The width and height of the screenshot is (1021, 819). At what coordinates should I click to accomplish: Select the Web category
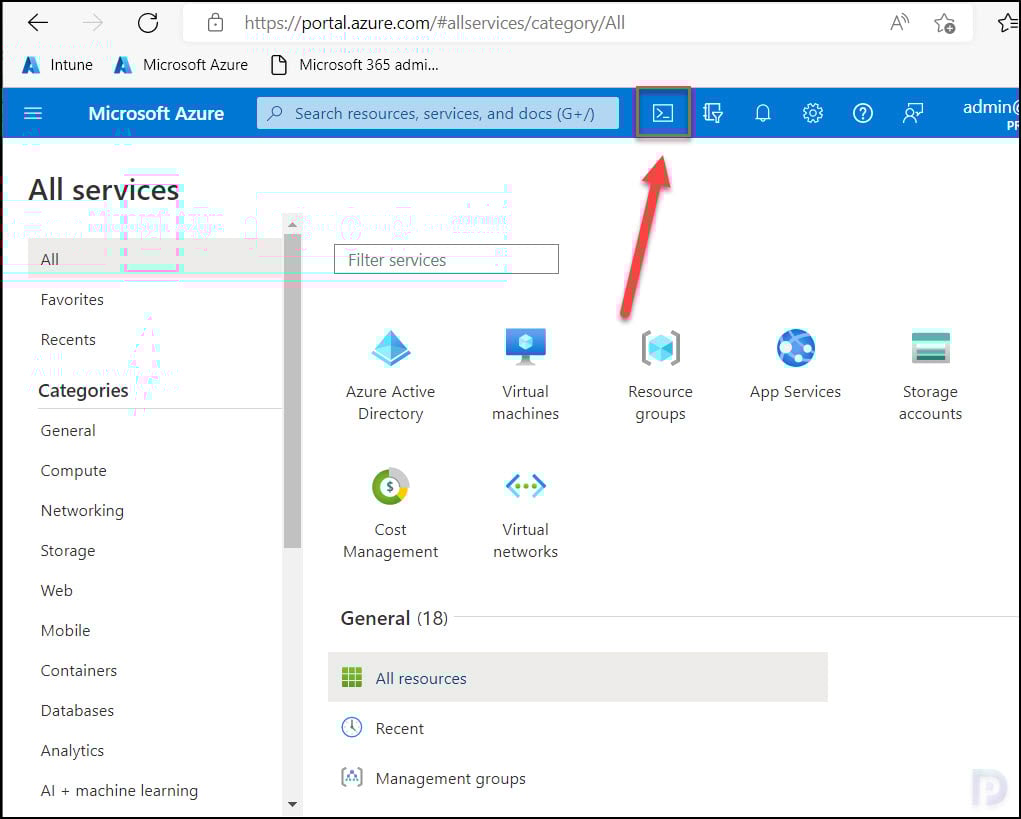click(57, 590)
